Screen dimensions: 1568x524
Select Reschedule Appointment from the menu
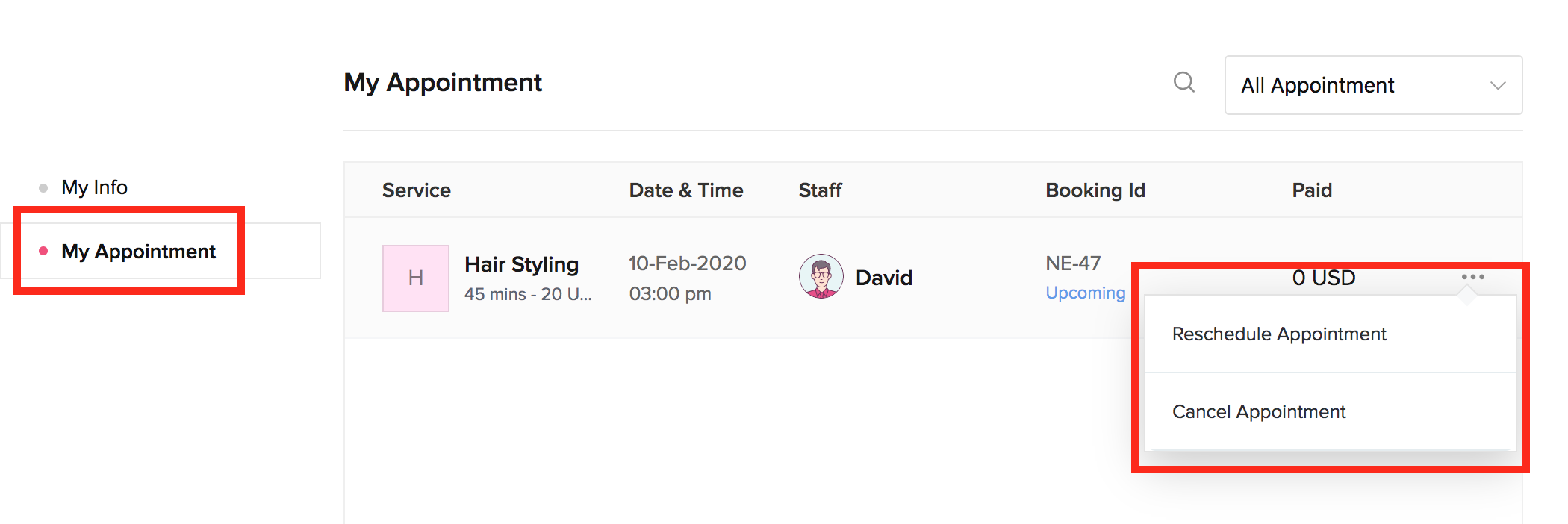coord(1278,334)
